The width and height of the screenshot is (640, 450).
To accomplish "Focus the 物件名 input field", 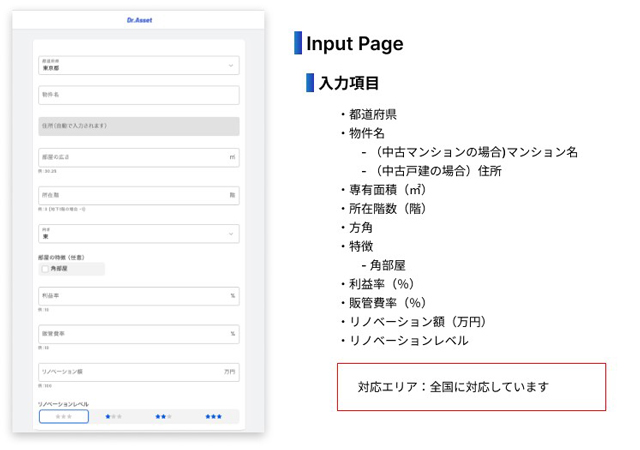I will [x=139, y=95].
